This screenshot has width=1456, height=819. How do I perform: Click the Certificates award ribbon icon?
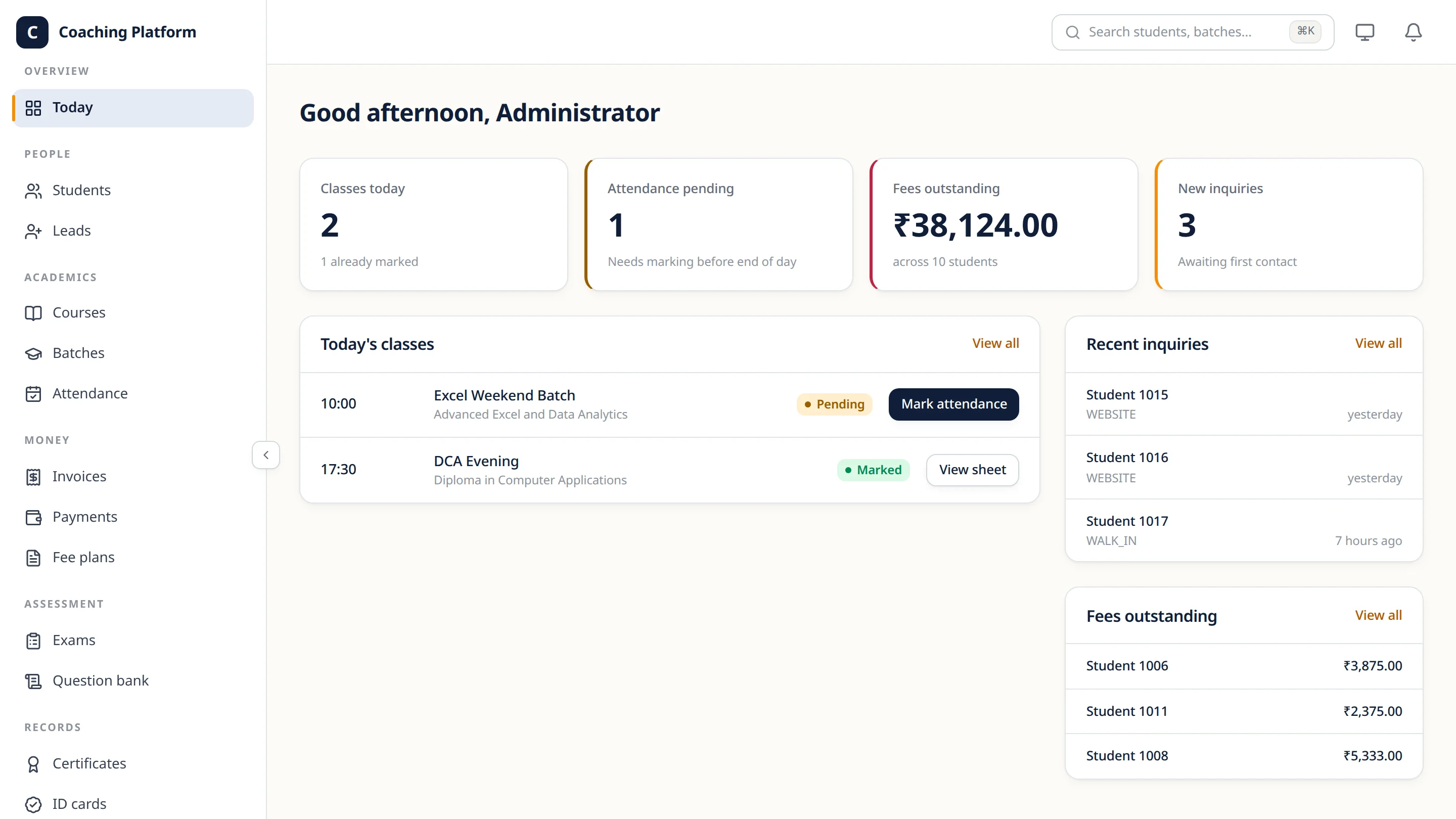[x=33, y=764]
